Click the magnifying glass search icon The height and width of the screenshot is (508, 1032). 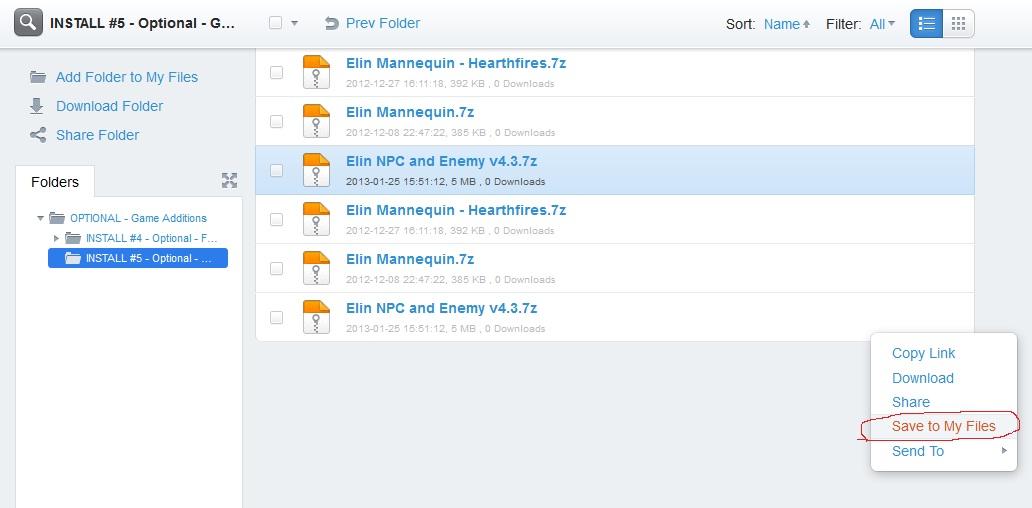click(x=28, y=23)
